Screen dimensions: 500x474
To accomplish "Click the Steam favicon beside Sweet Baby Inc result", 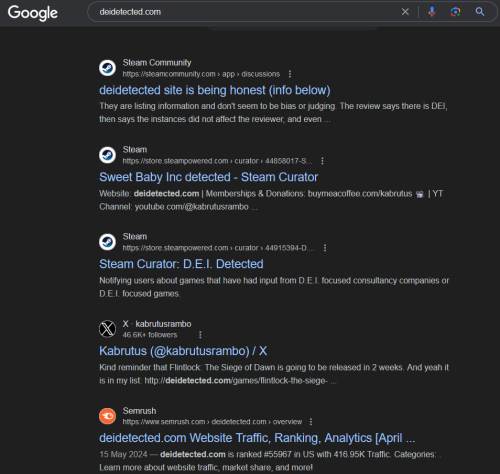I will (107, 155).
